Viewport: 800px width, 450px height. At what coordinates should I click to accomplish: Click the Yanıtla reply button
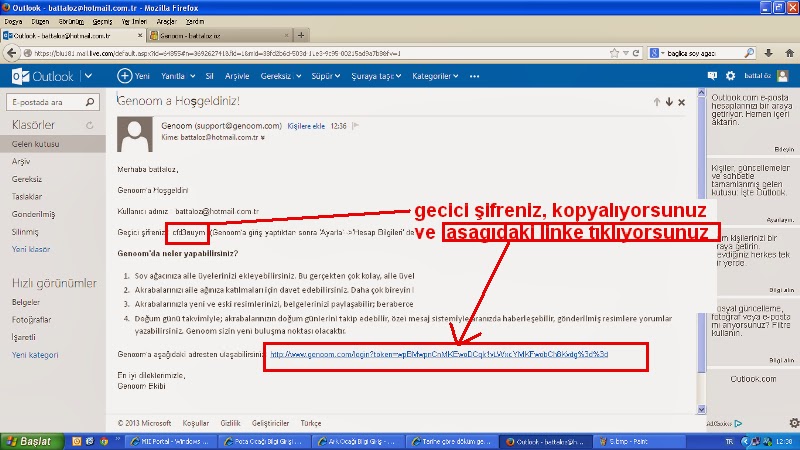click(172, 76)
